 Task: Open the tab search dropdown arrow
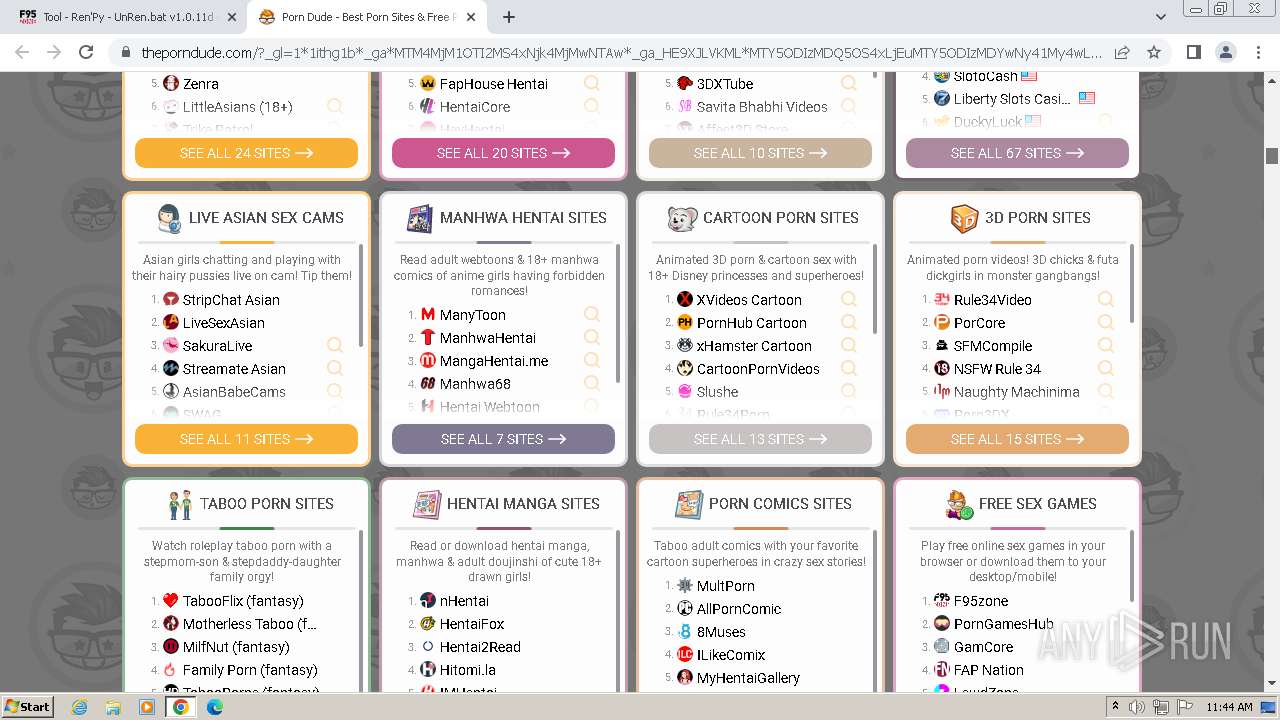[x=1160, y=17]
